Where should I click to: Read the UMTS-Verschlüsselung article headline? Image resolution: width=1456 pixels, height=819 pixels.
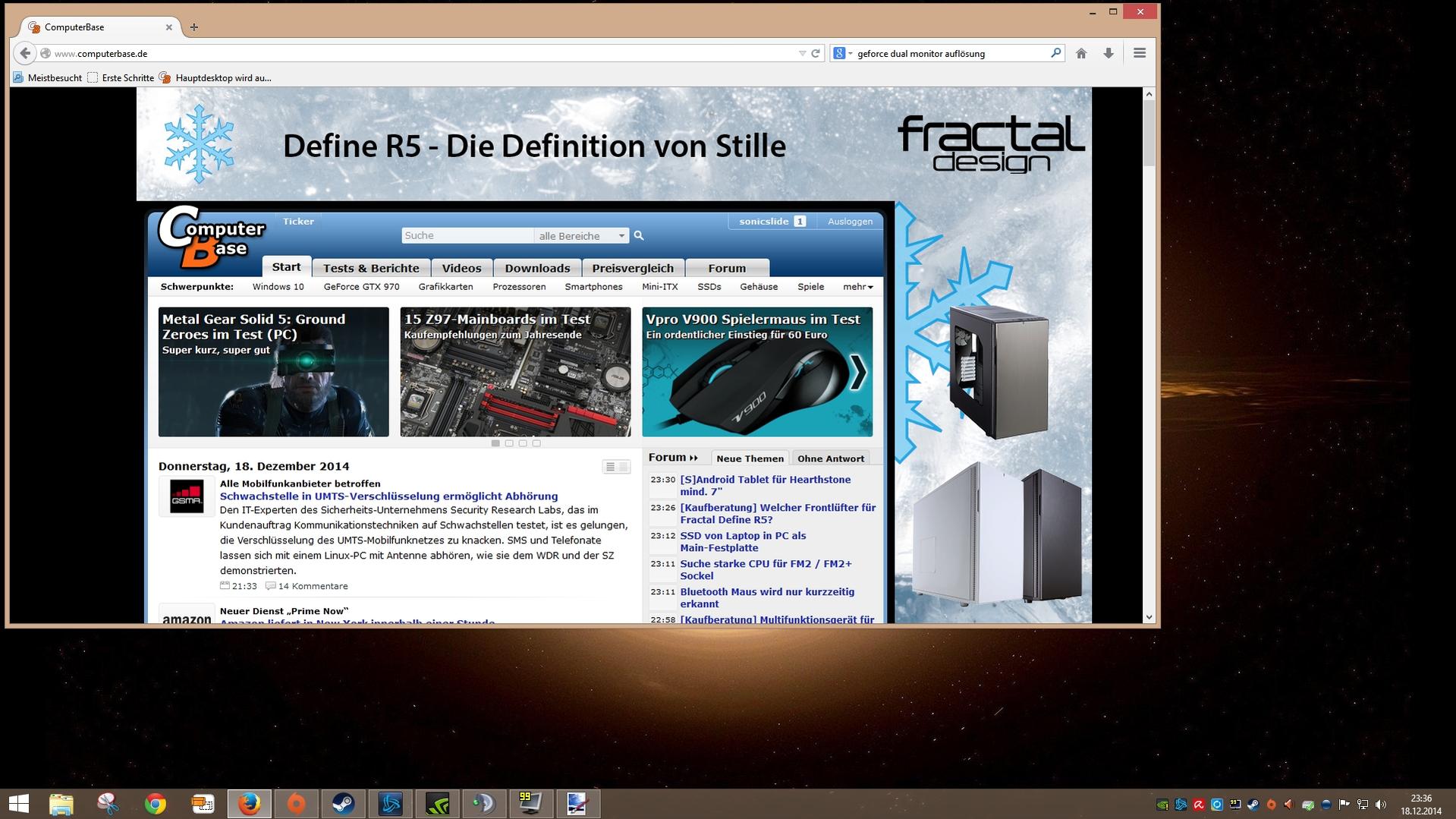(x=388, y=496)
